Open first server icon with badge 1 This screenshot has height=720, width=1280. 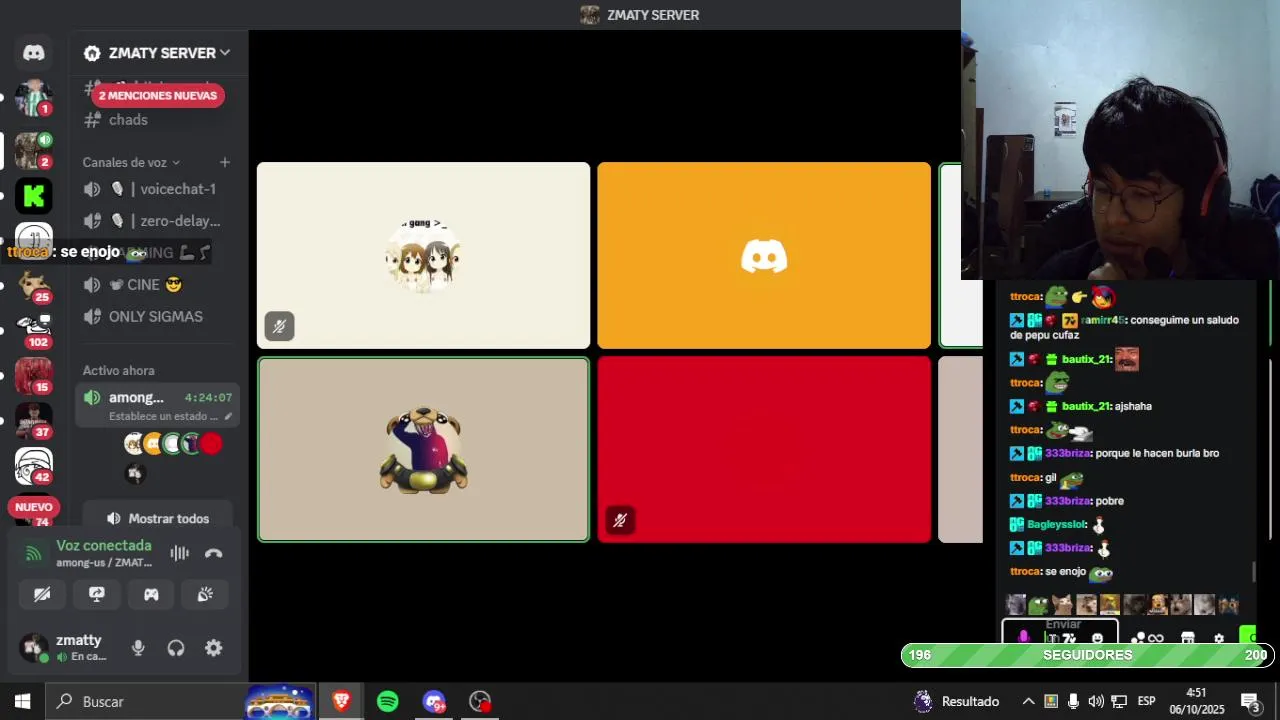(33, 98)
